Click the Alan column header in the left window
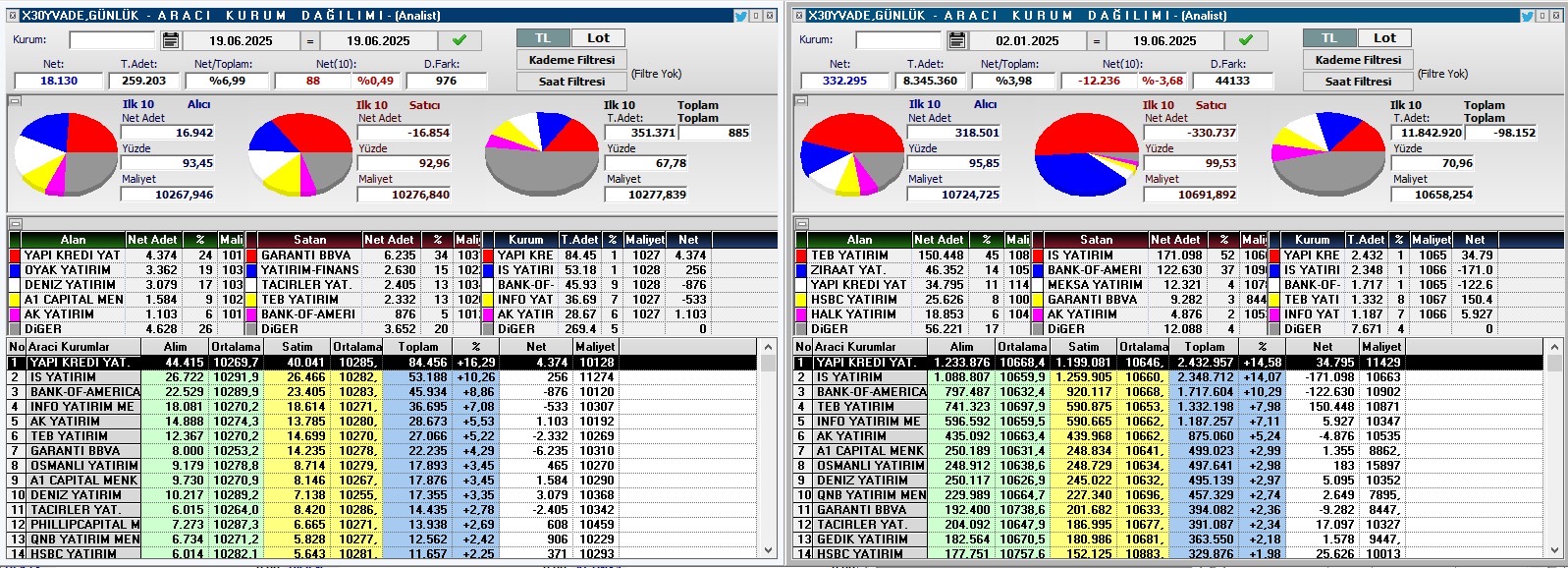 [x=73, y=240]
